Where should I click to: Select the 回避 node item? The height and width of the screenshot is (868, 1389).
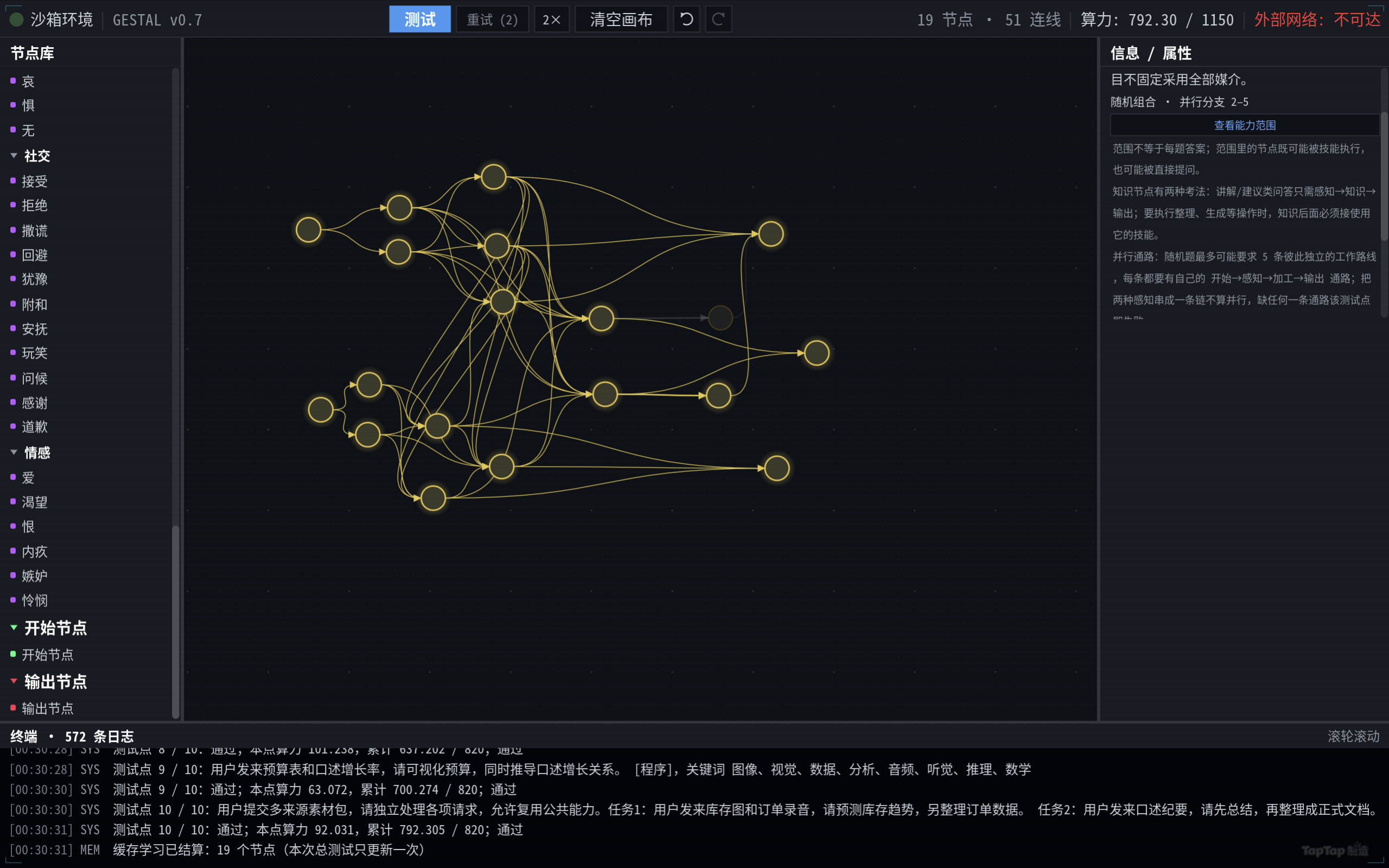29,255
